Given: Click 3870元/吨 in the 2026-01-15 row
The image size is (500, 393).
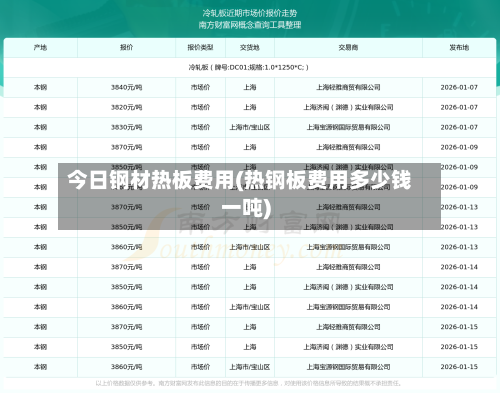Looking at the screenshot, I should pyautogui.click(x=126, y=327).
